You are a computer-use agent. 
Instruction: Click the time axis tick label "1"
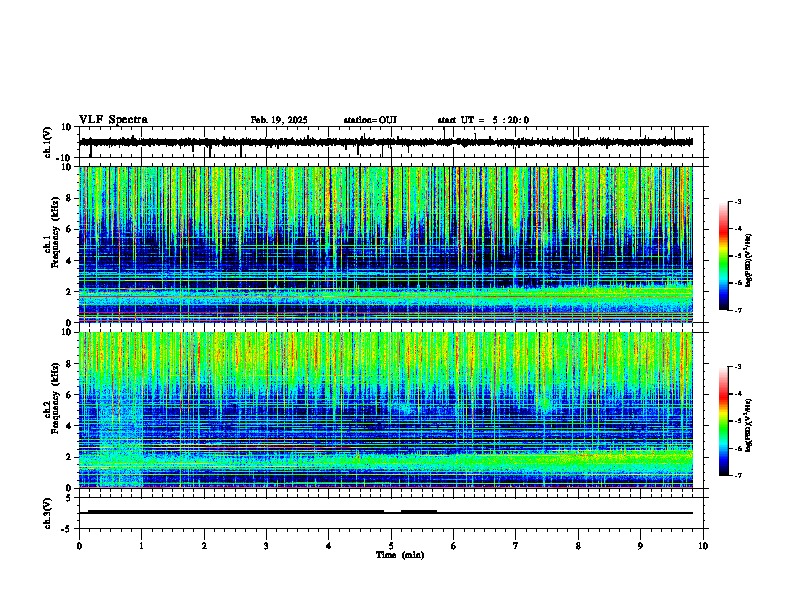pos(141,546)
